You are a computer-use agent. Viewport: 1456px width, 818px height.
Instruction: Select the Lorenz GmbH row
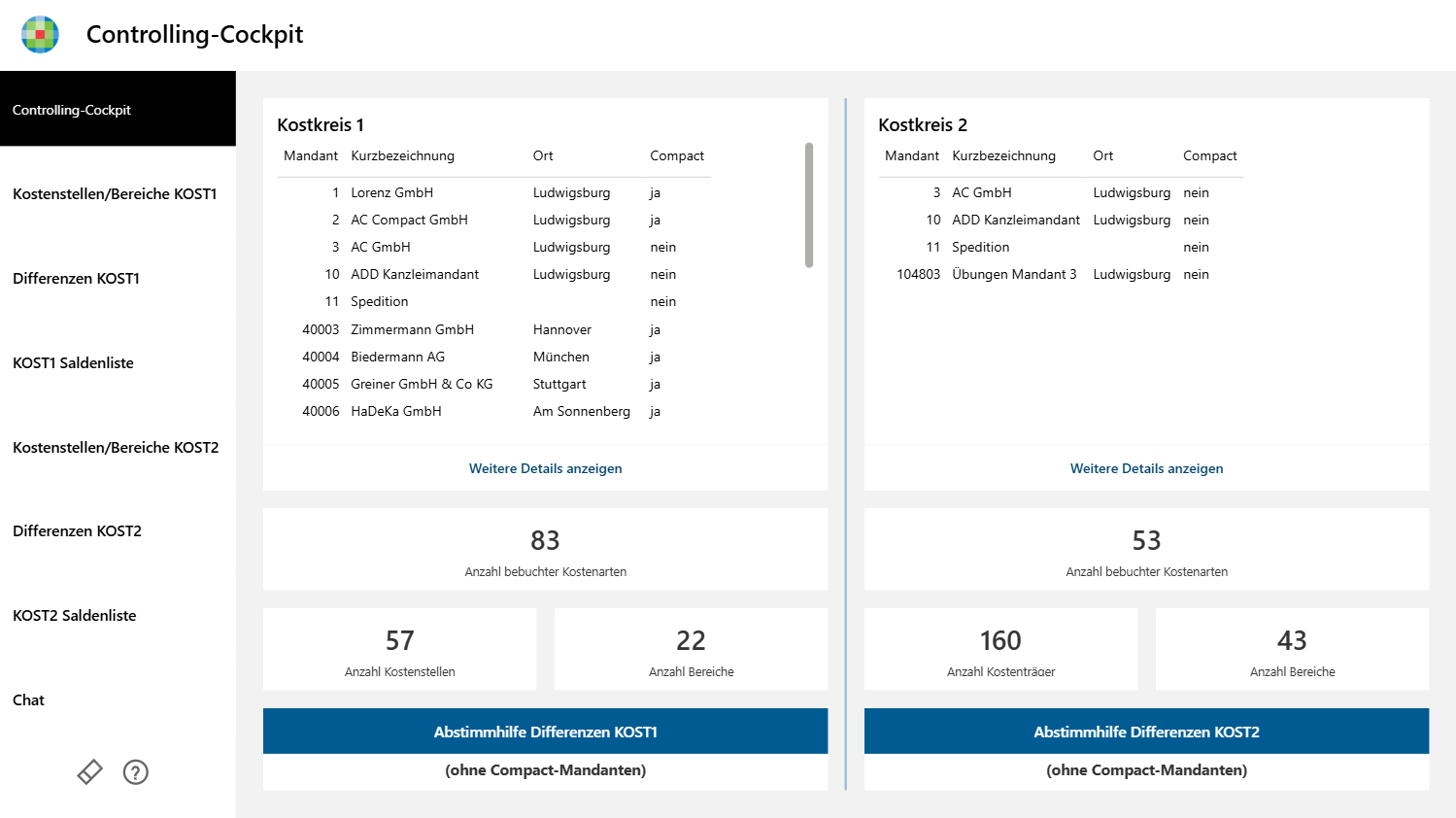(494, 192)
